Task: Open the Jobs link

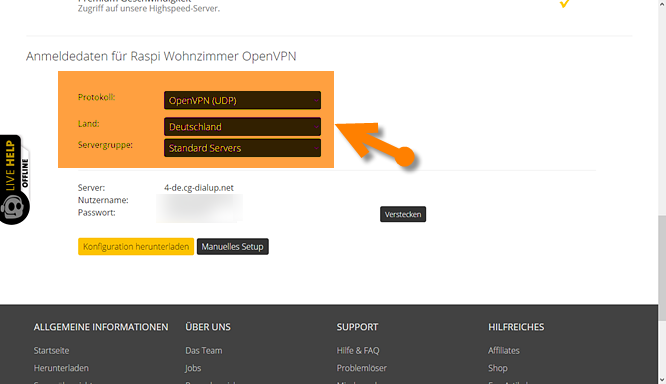Action: pos(193,368)
